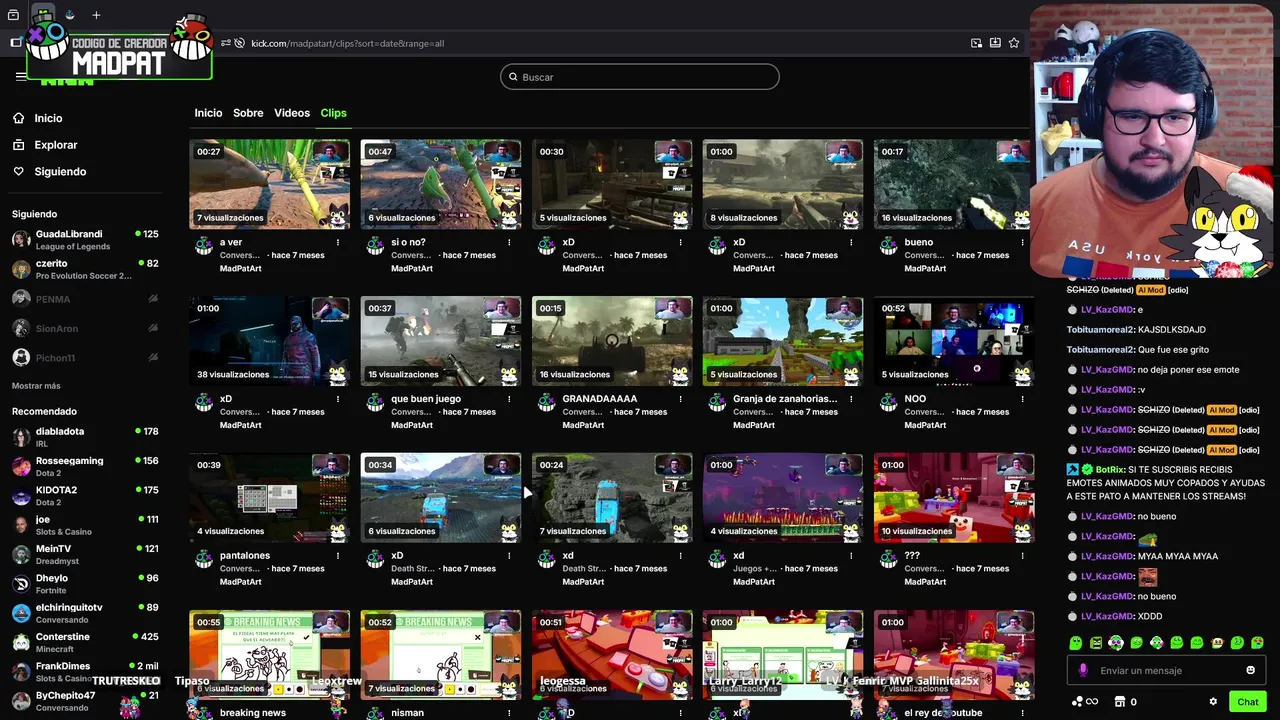The height and width of the screenshot is (720, 1280).
Task: Open chat settings gear icon
Action: [x=1213, y=702]
